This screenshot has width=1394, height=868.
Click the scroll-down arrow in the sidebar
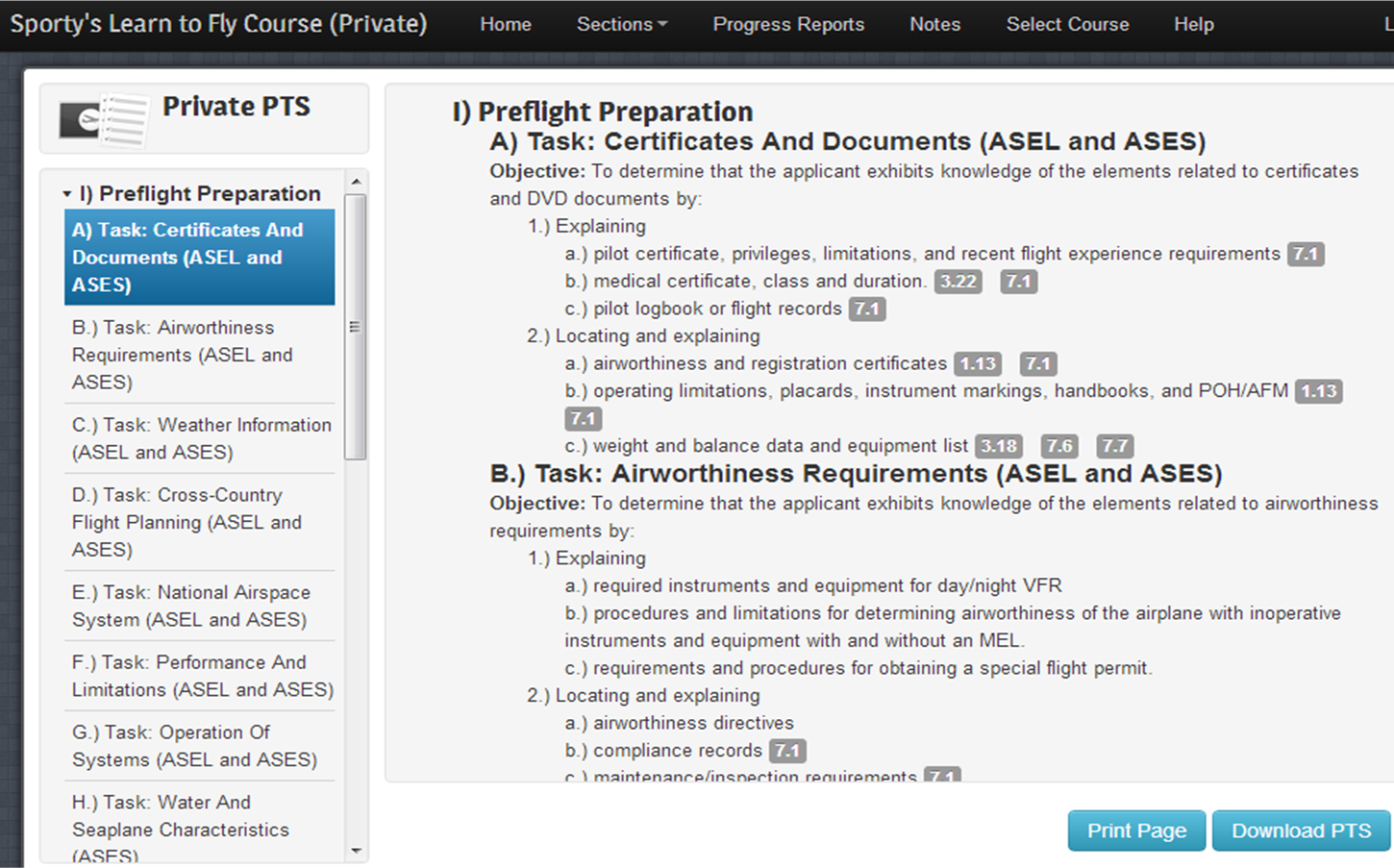click(356, 849)
